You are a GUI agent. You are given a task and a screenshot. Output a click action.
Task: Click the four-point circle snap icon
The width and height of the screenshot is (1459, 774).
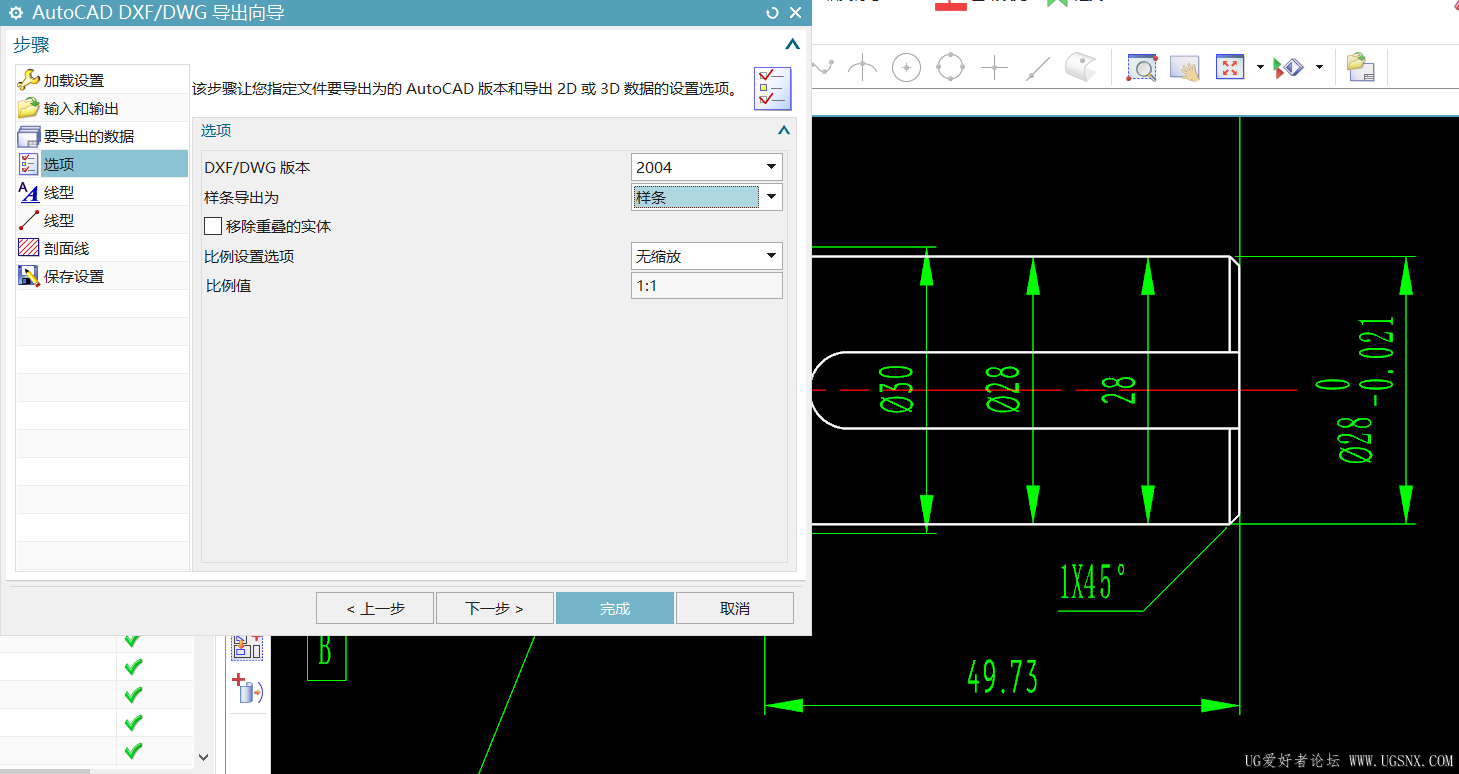950,67
